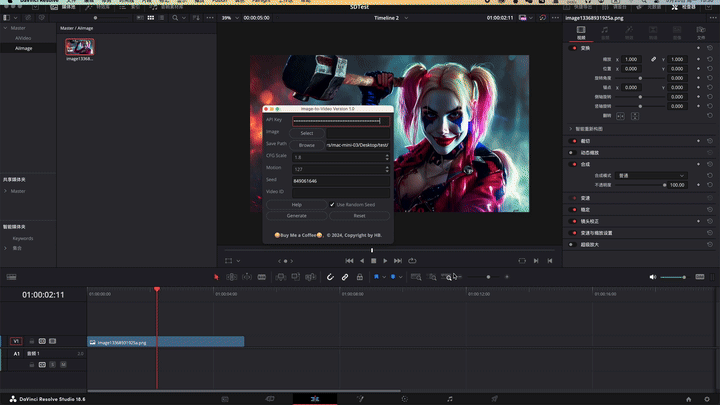
Task: Click the blue flag marker icon
Action: [377, 276]
